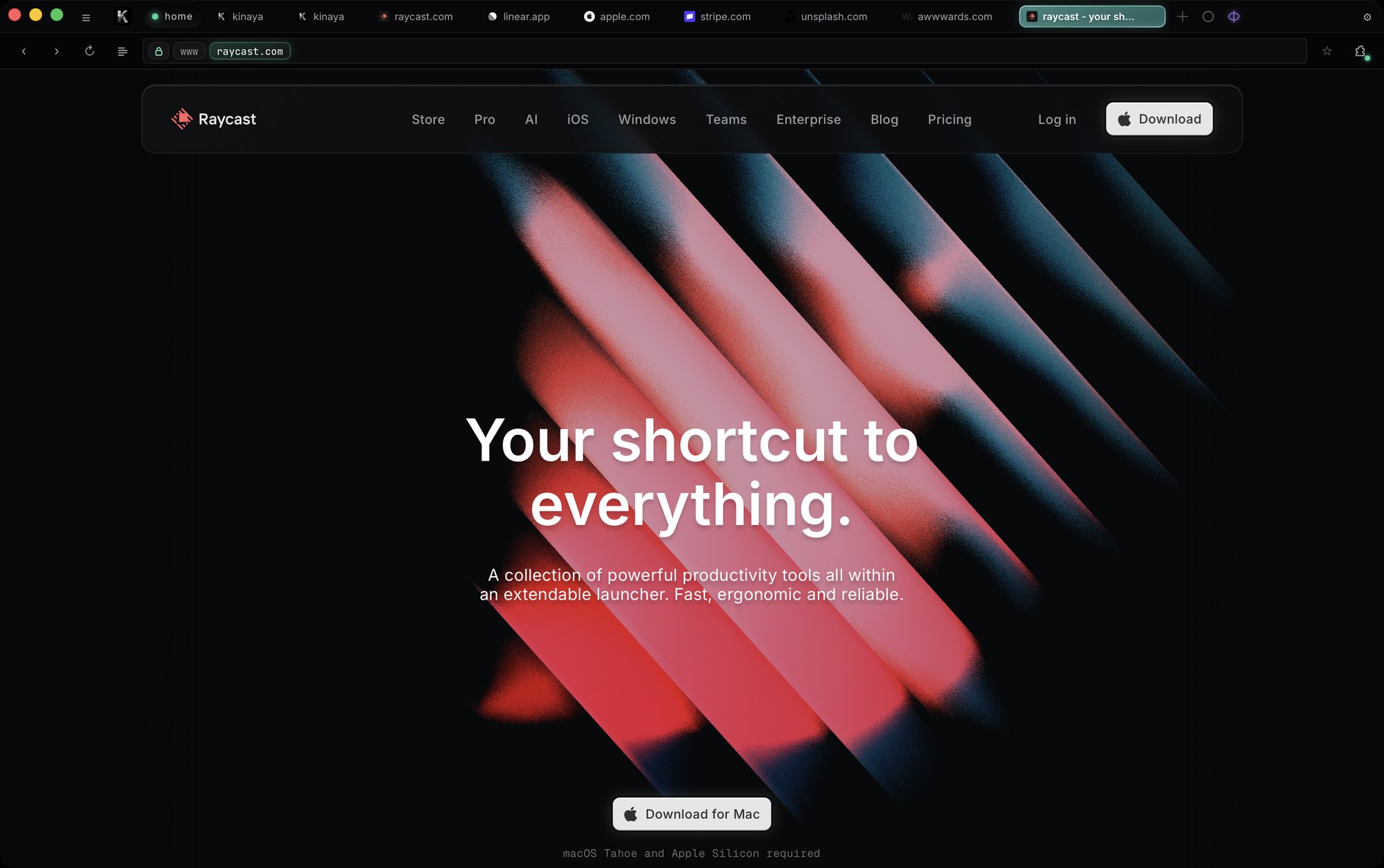Click the back navigation arrow
Viewport: 1384px width, 868px height.
[24, 51]
